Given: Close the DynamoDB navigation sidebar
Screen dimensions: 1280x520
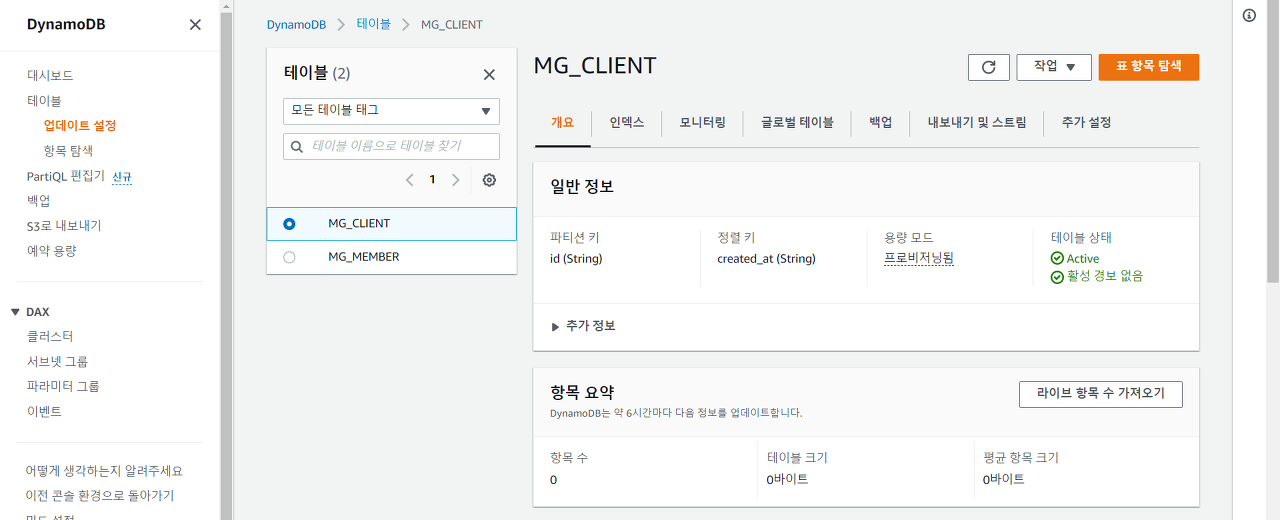Looking at the screenshot, I should 195,25.
